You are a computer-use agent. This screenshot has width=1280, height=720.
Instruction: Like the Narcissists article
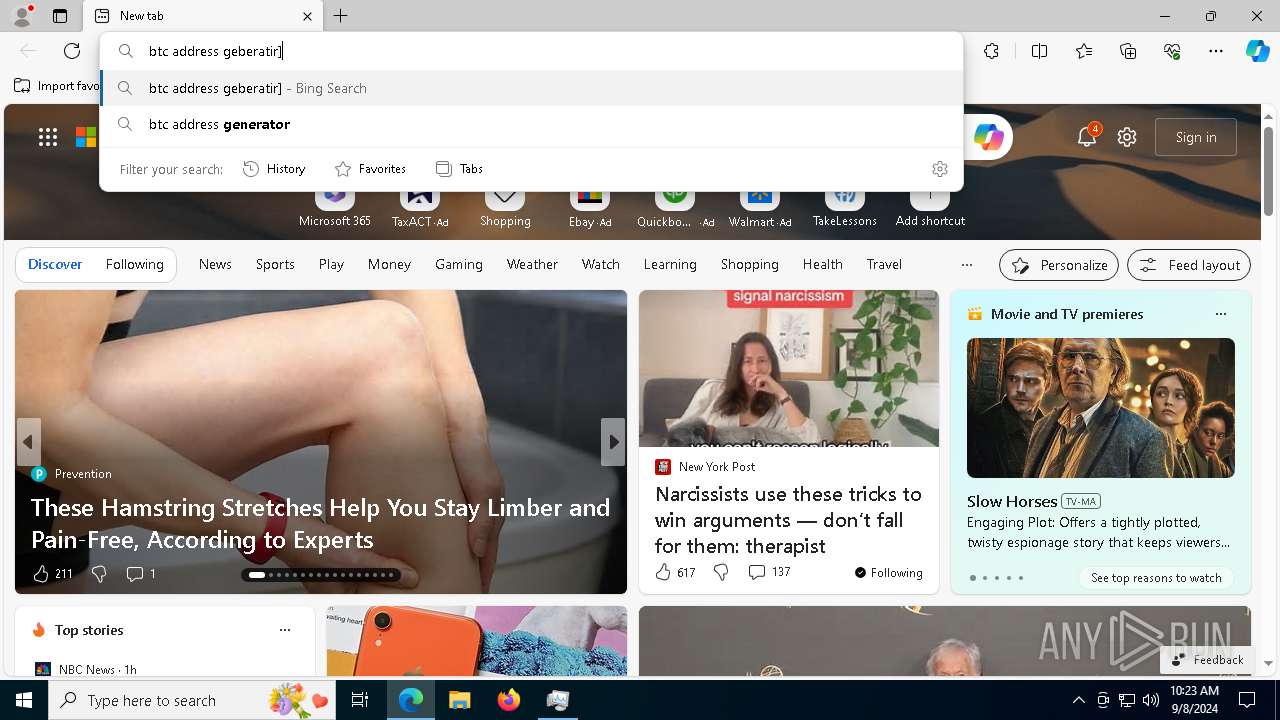tap(674, 572)
